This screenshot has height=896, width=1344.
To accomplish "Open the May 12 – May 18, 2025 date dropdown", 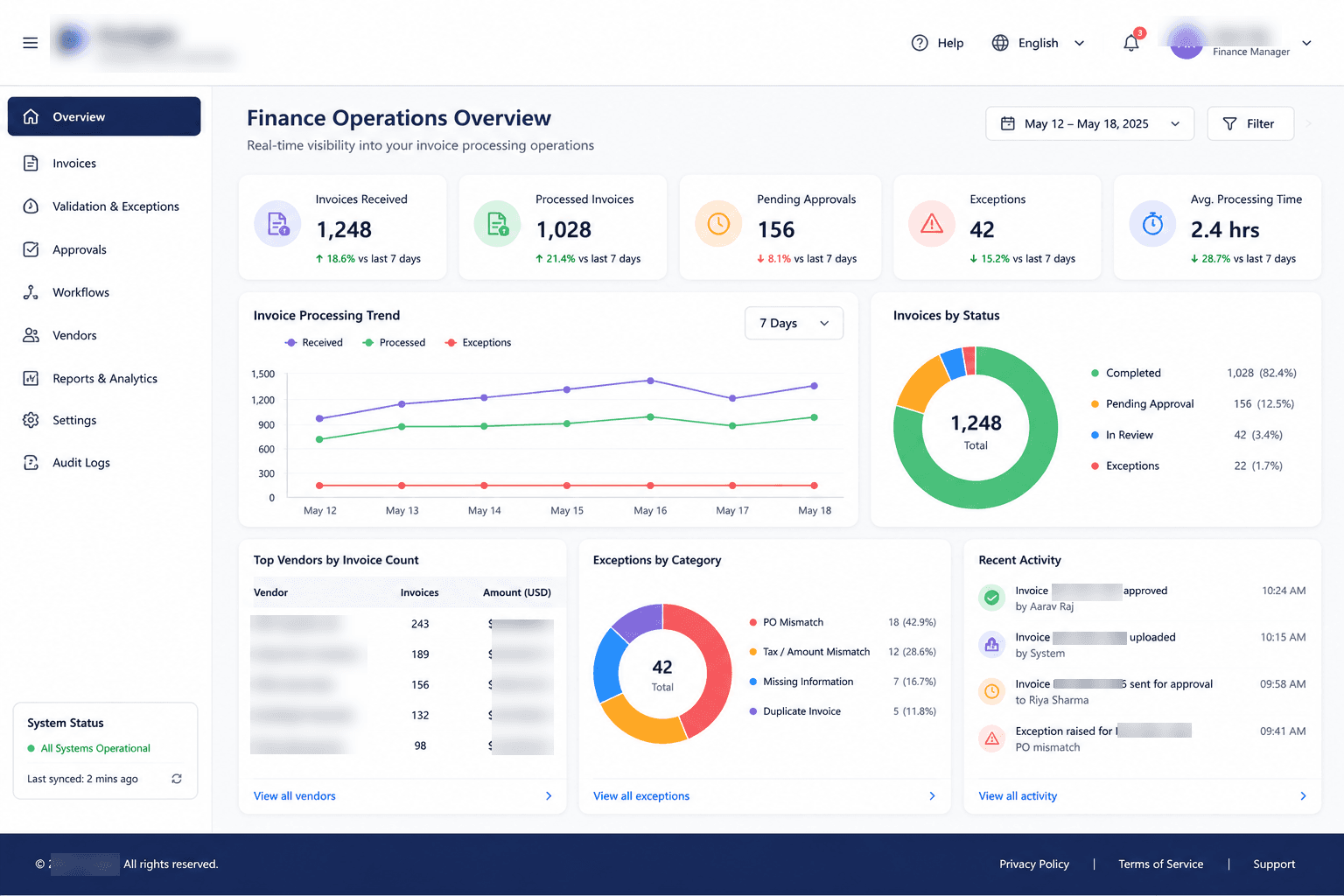I will point(1089,123).
